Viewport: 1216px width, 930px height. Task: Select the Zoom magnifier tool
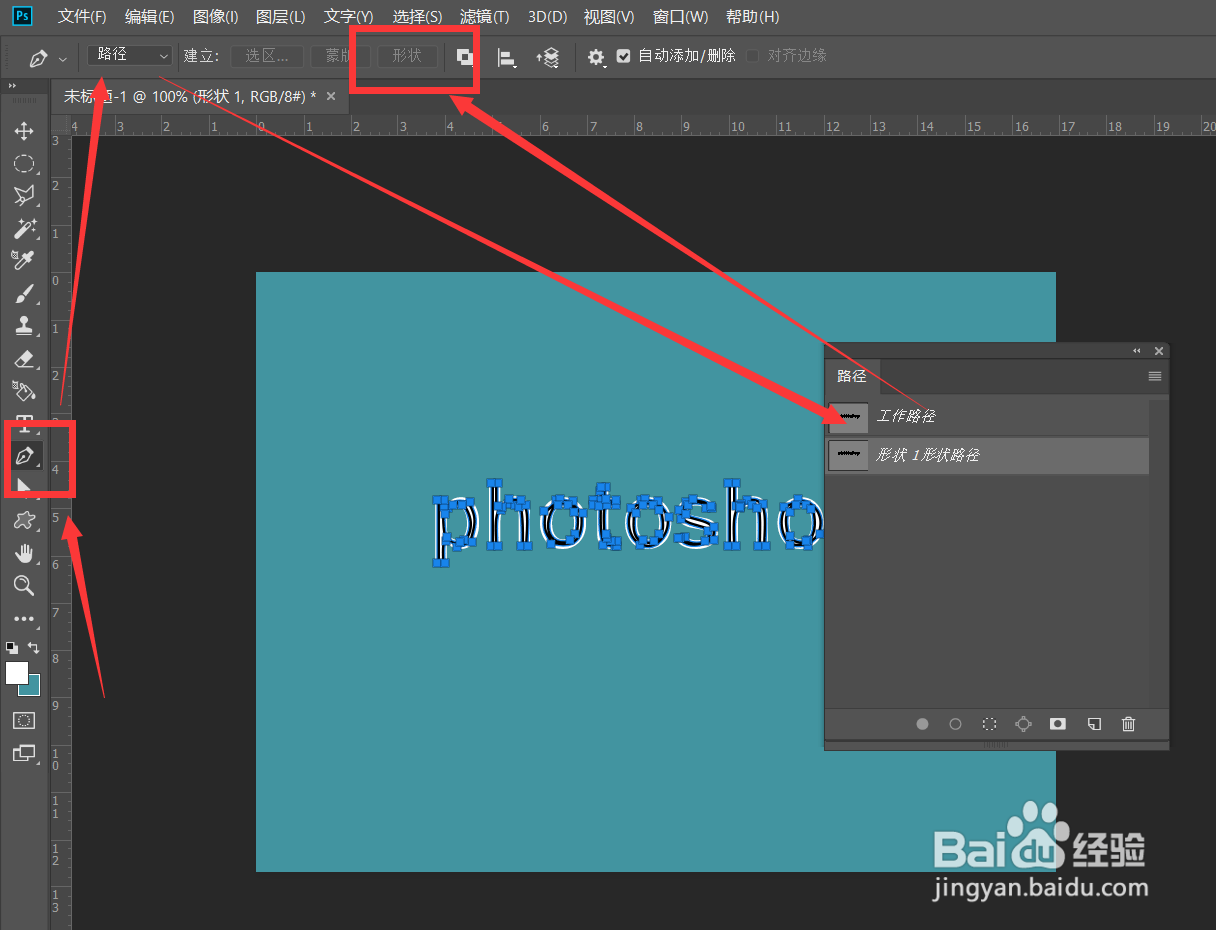pyautogui.click(x=24, y=585)
